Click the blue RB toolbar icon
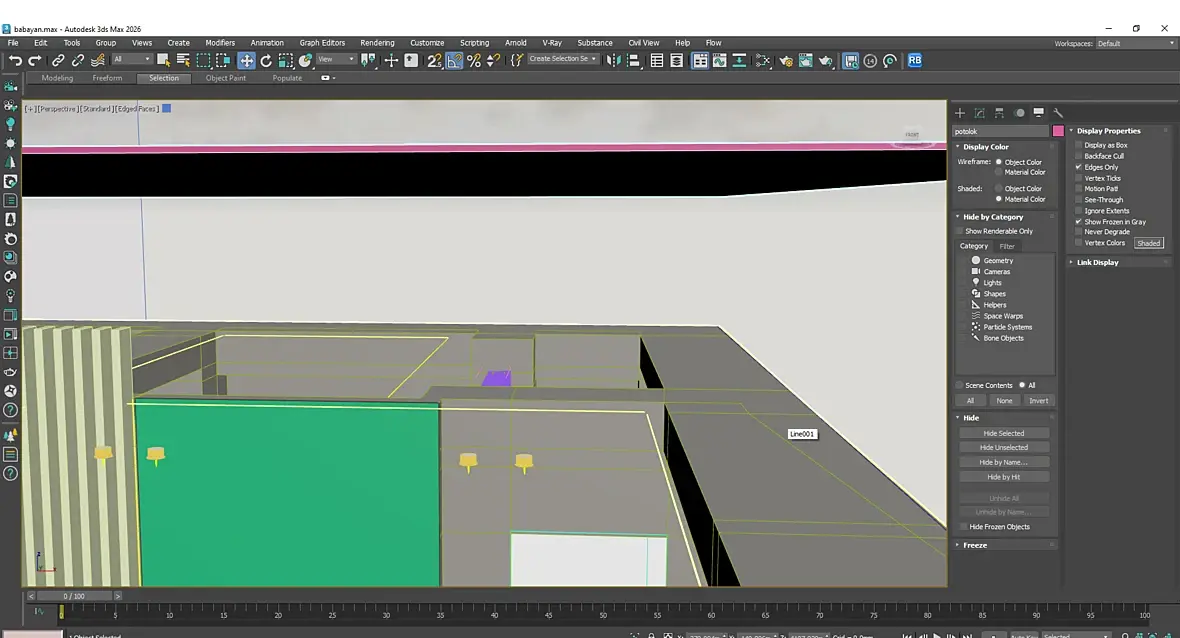The image size is (1180, 638). click(x=914, y=60)
